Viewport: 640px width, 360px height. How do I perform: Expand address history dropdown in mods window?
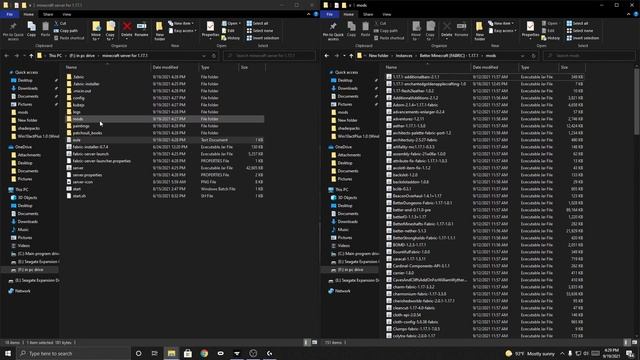tap(522, 56)
